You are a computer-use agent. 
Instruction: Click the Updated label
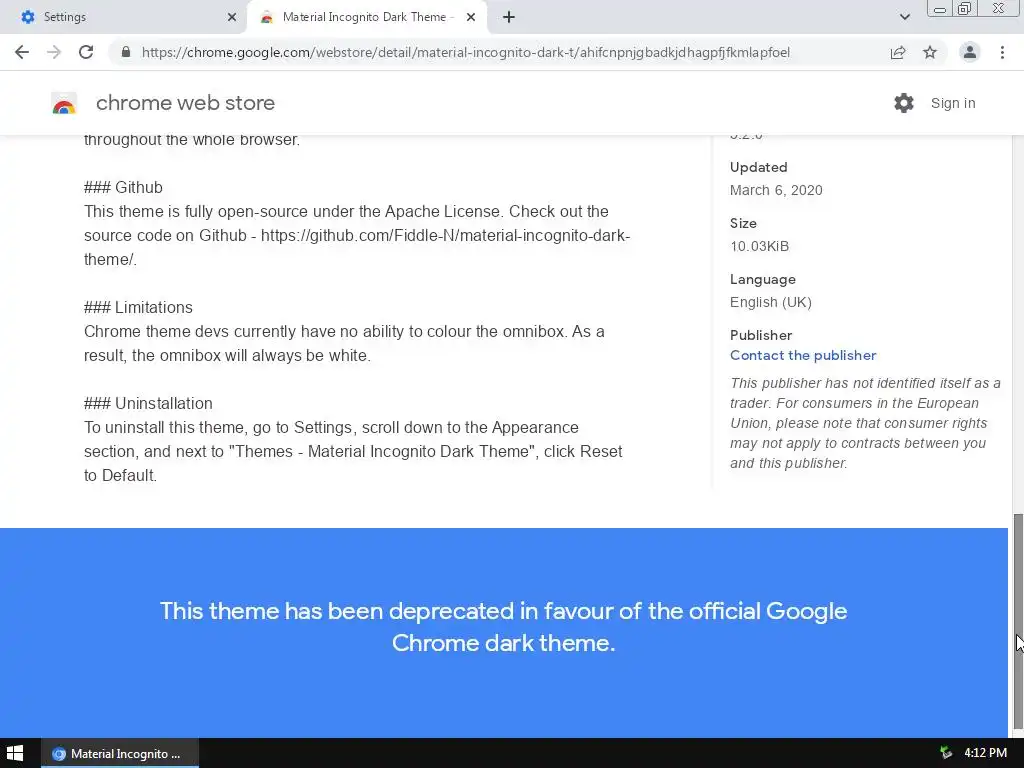tap(758, 167)
